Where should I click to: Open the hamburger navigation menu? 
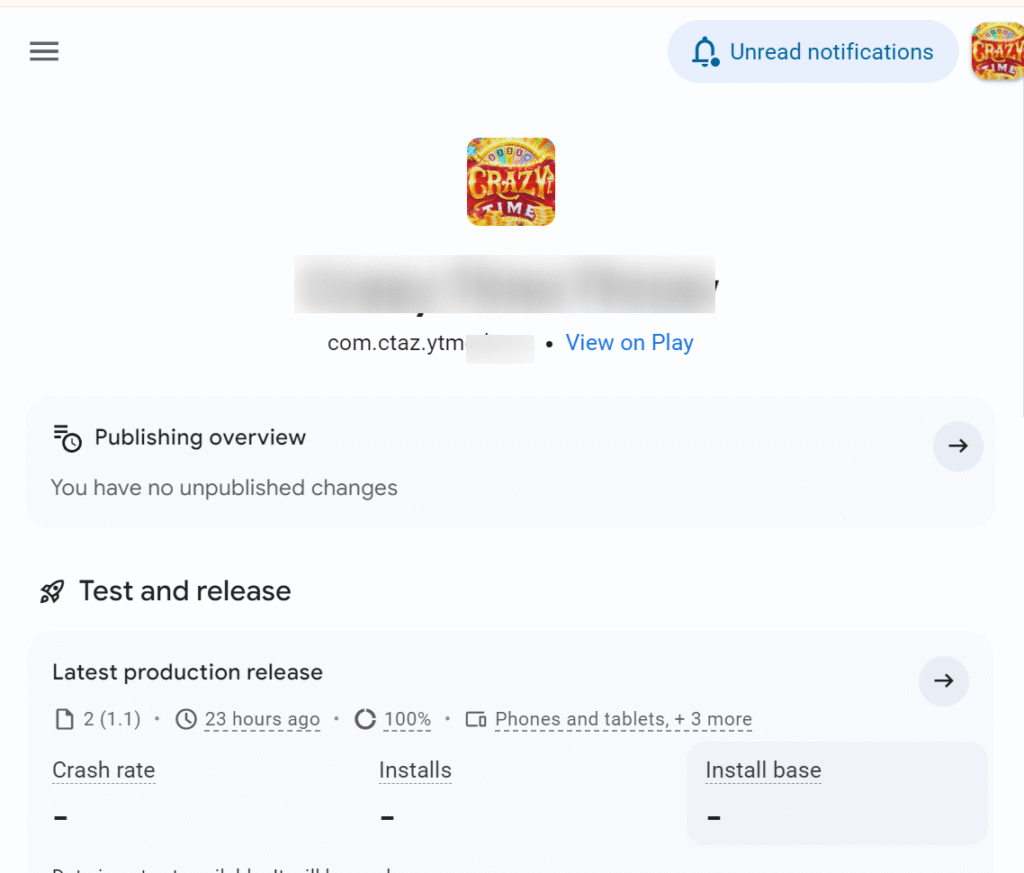click(x=44, y=52)
